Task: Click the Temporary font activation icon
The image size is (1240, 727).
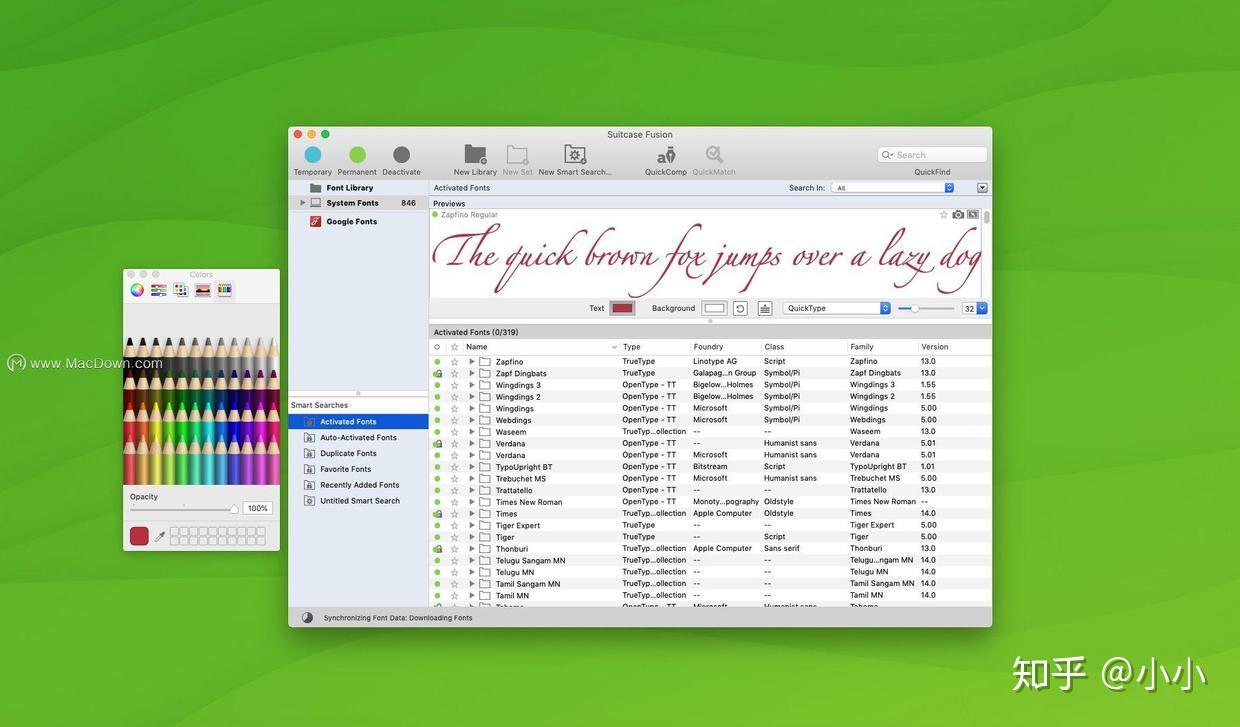Action: coord(313,154)
